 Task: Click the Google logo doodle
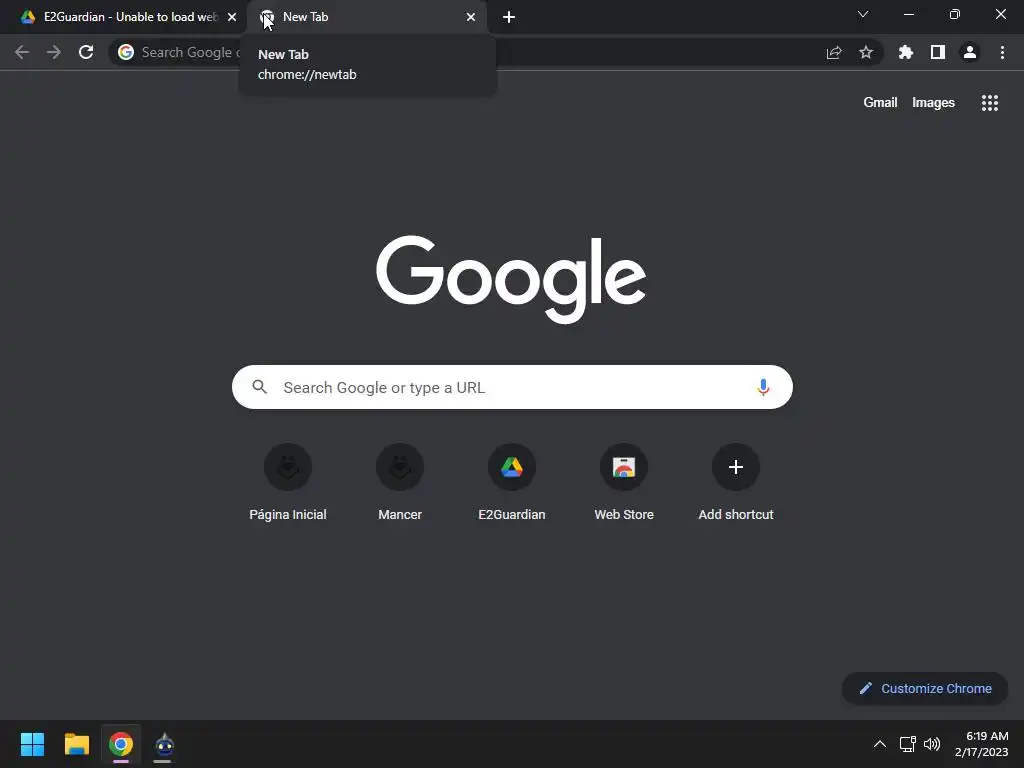[x=511, y=279]
